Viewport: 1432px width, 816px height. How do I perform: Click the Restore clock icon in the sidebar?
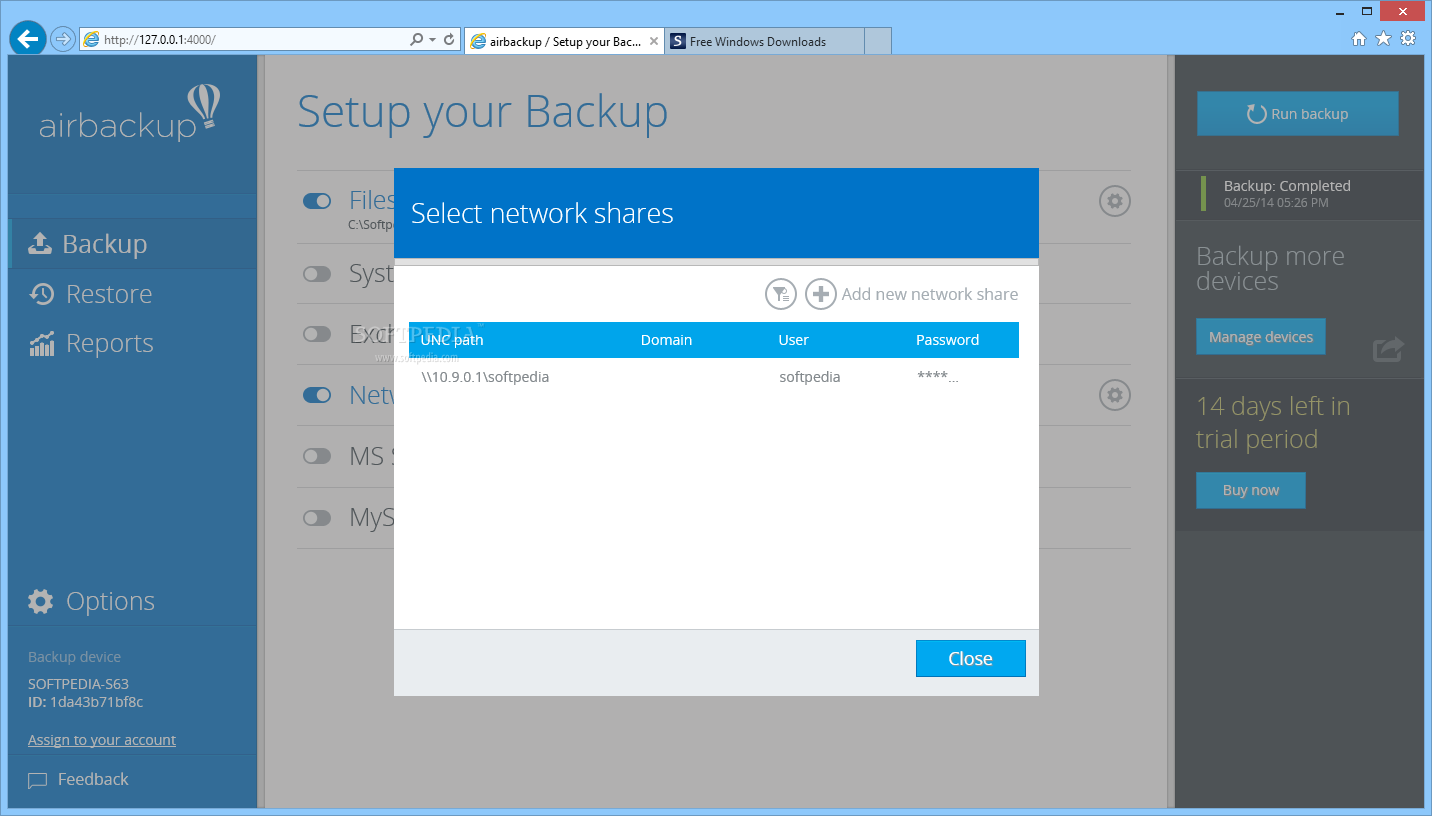tap(41, 294)
